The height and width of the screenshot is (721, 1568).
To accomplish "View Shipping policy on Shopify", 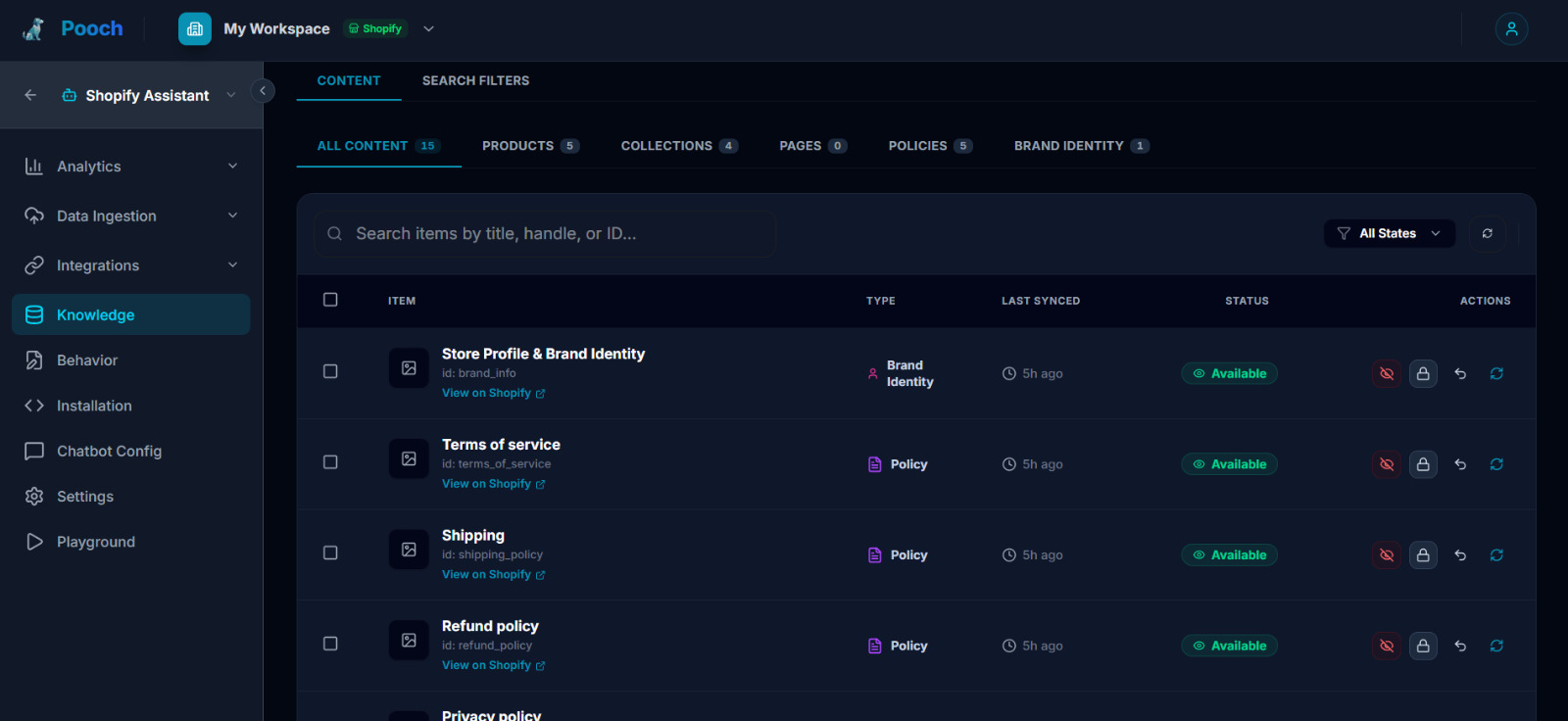I will point(493,574).
